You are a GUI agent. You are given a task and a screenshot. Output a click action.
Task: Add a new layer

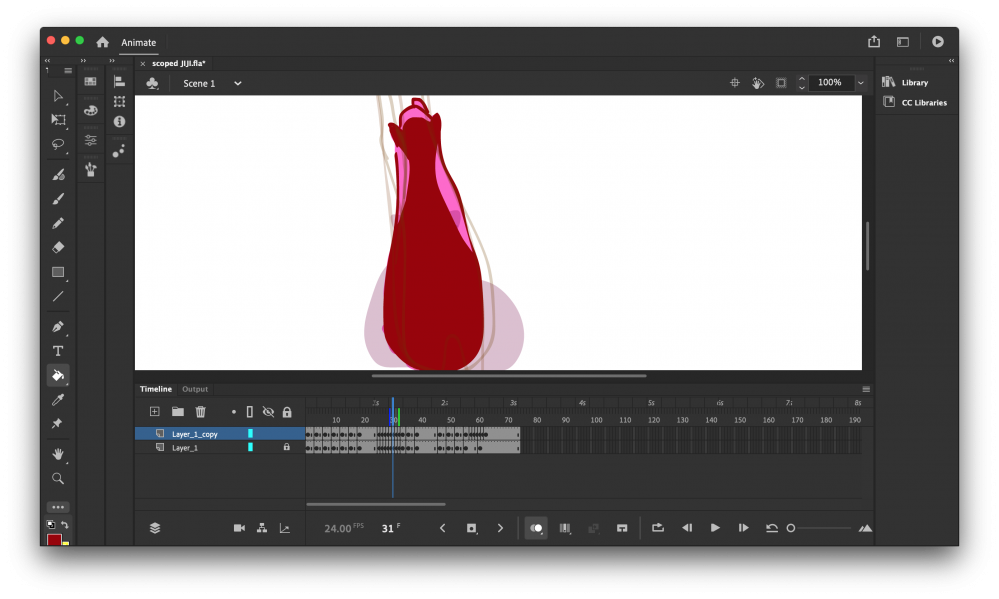pos(154,412)
